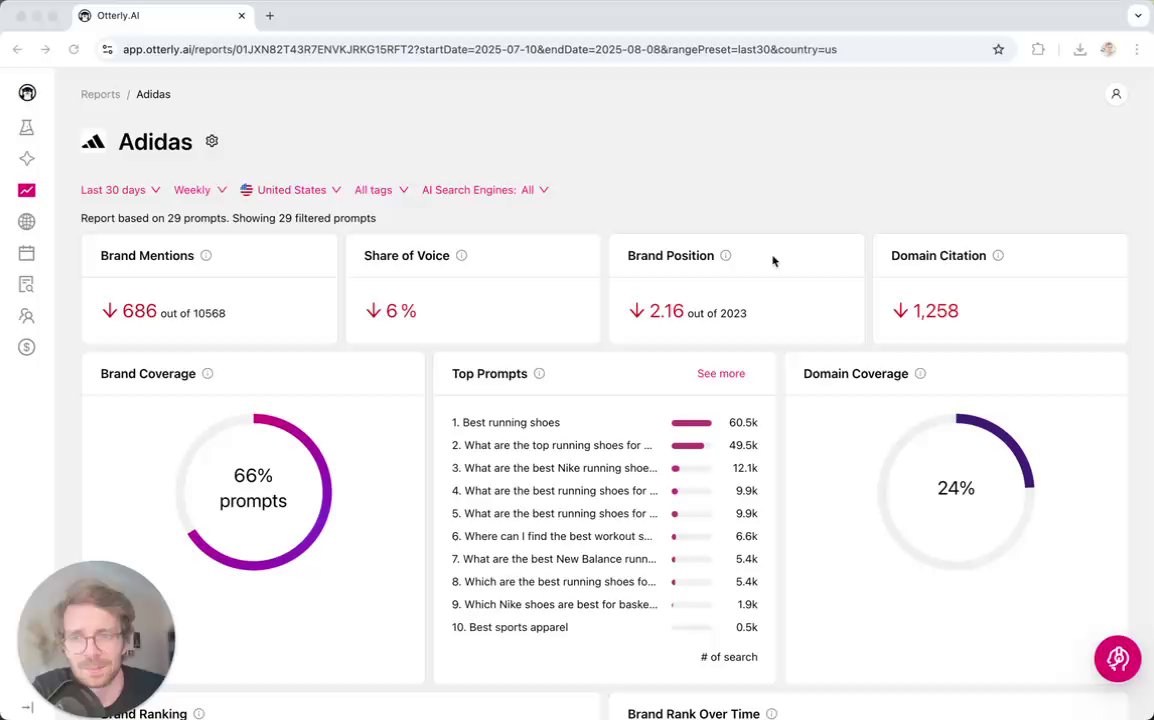The width and height of the screenshot is (1154, 720).
Task: Expand the Last 30 days date dropdown
Action: pos(120,190)
